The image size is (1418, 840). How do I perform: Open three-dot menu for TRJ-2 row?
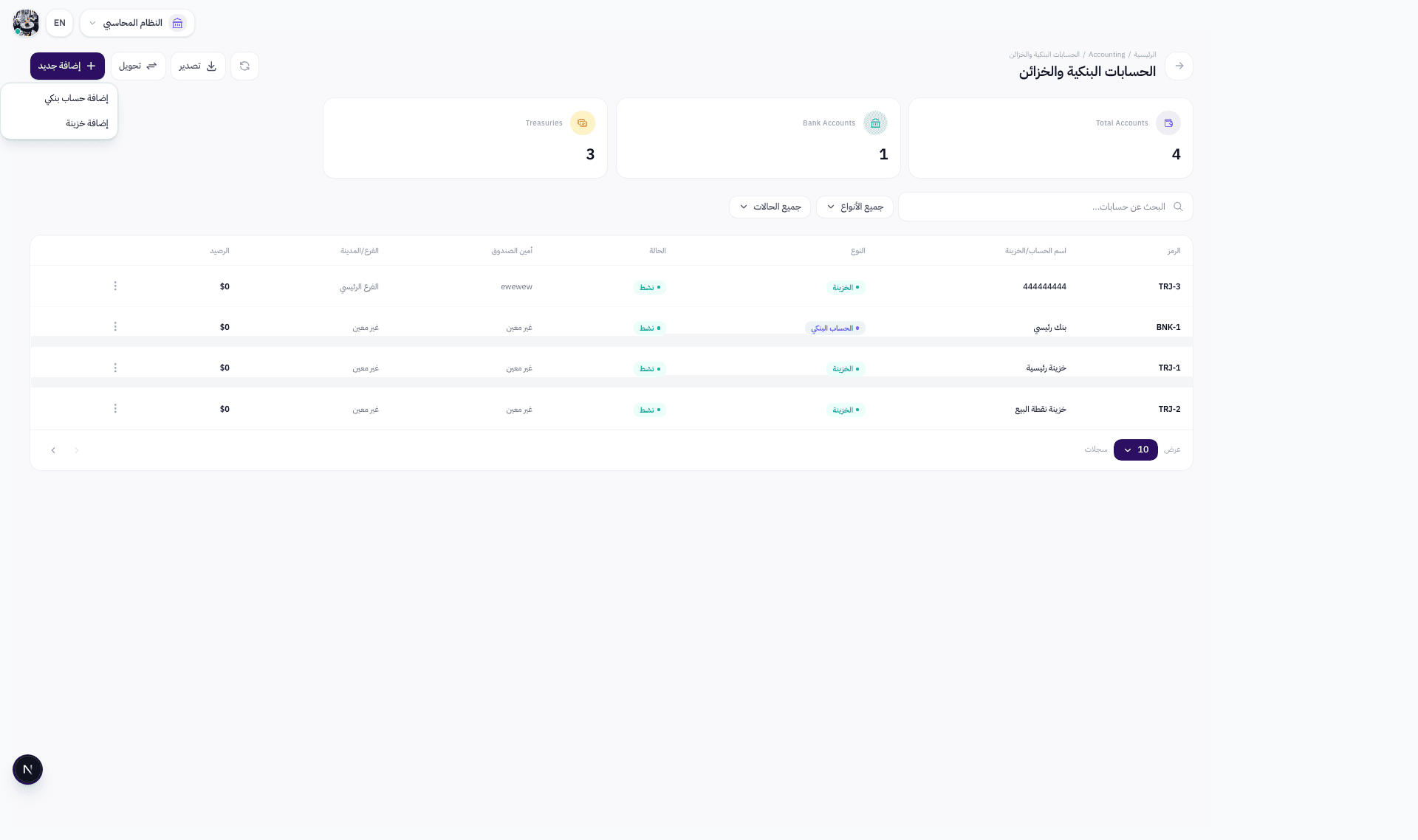[x=115, y=409]
